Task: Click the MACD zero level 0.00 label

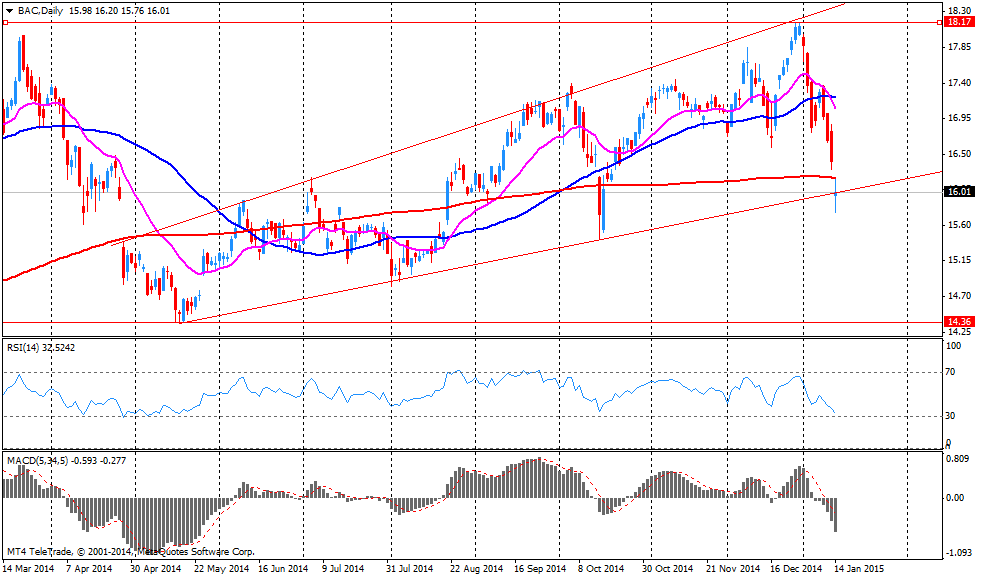Action: [955, 498]
